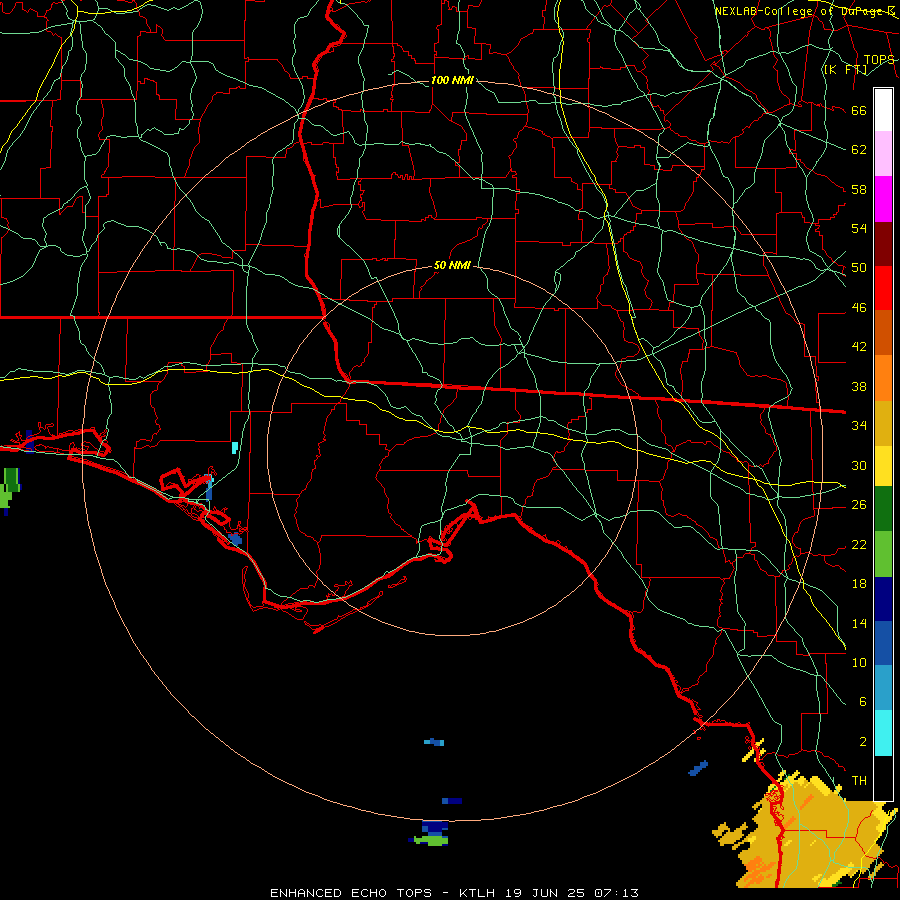900x900 pixels.
Task: Pick the magenta legend color swatch
Action: (x=883, y=199)
